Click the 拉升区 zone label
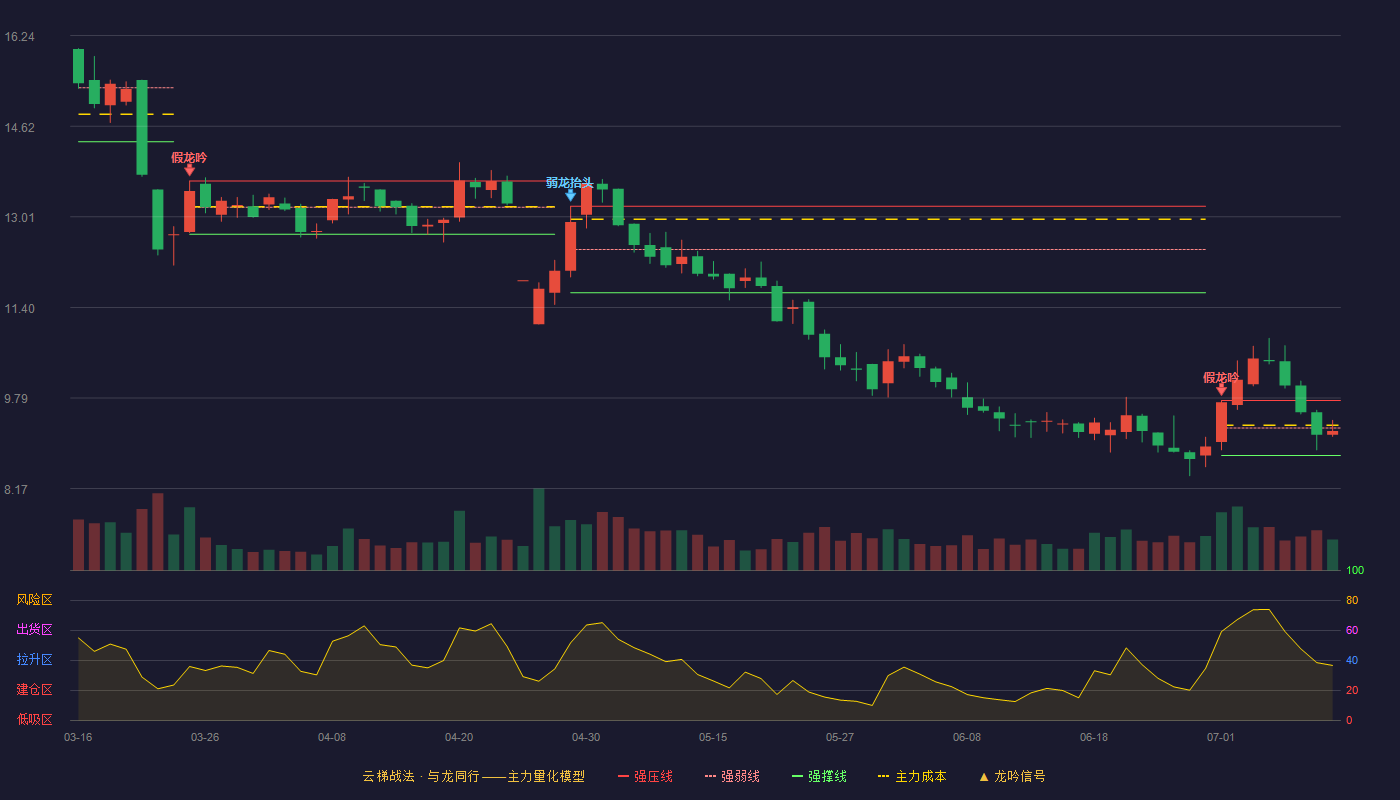Viewport: 1400px width, 800px height. [34, 660]
